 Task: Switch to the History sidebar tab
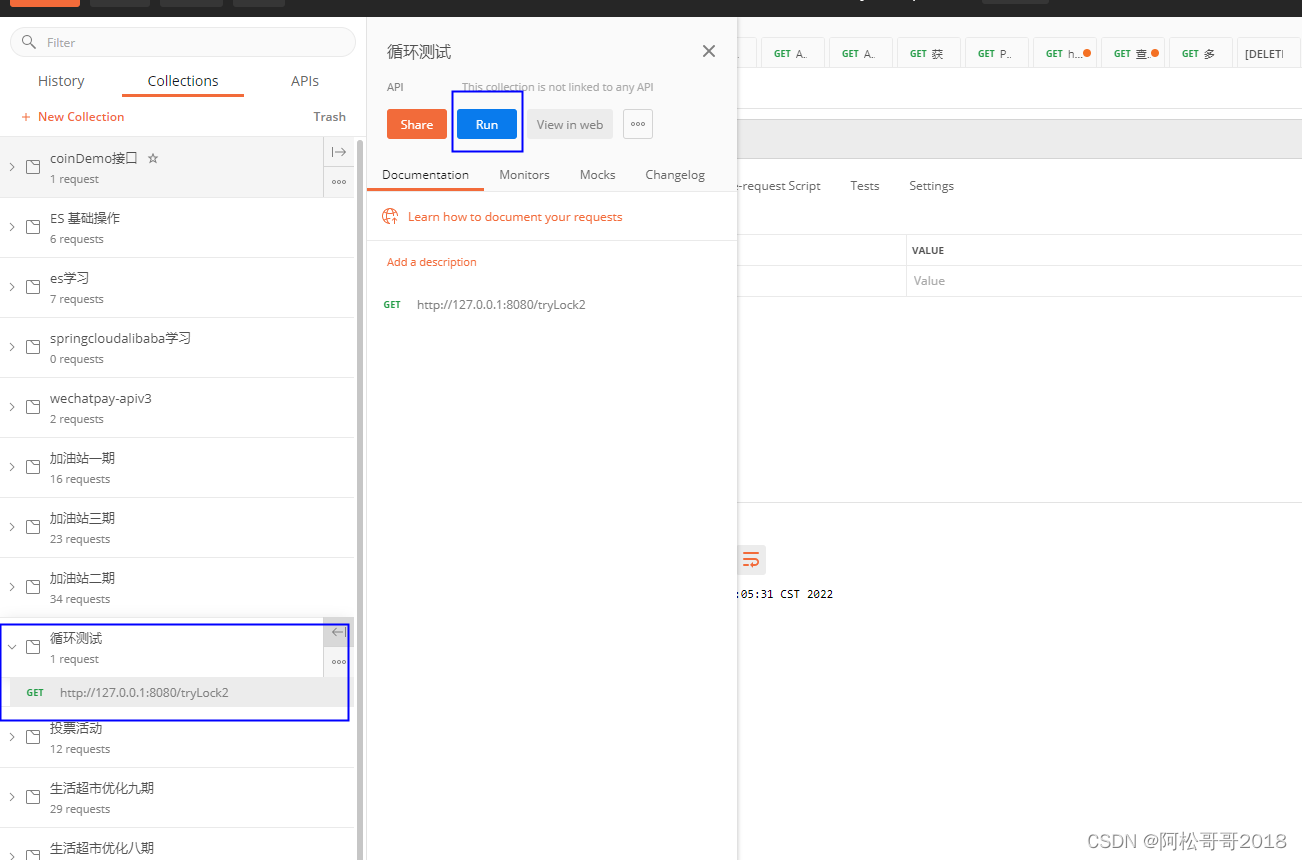(x=61, y=81)
